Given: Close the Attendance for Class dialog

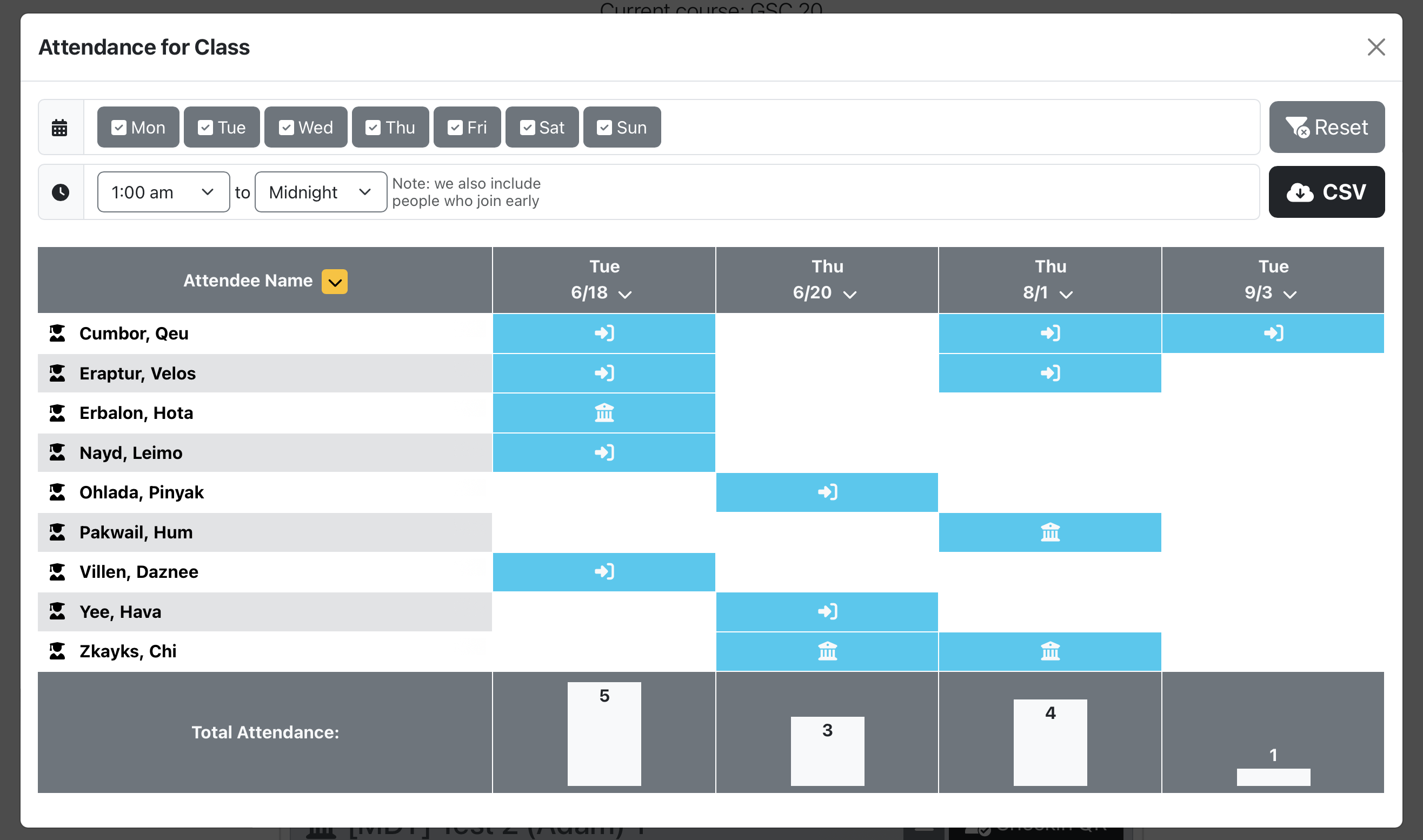Looking at the screenshot, I should [1375, 47].
